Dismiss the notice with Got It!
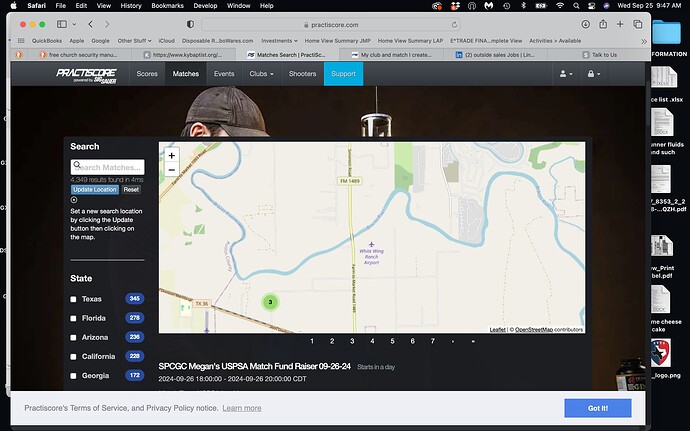690x431 pixels. (598, 408)
